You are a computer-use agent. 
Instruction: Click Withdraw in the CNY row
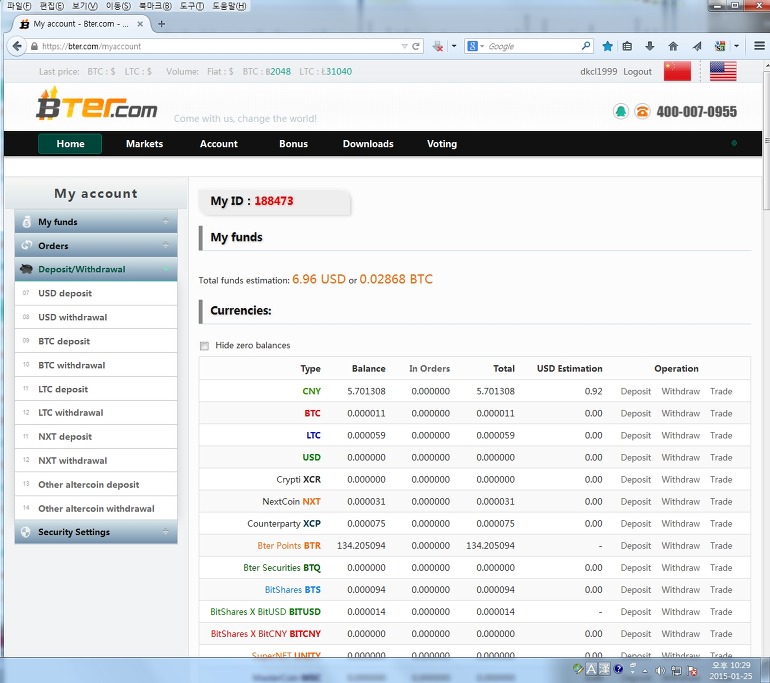tap(680, 391)
